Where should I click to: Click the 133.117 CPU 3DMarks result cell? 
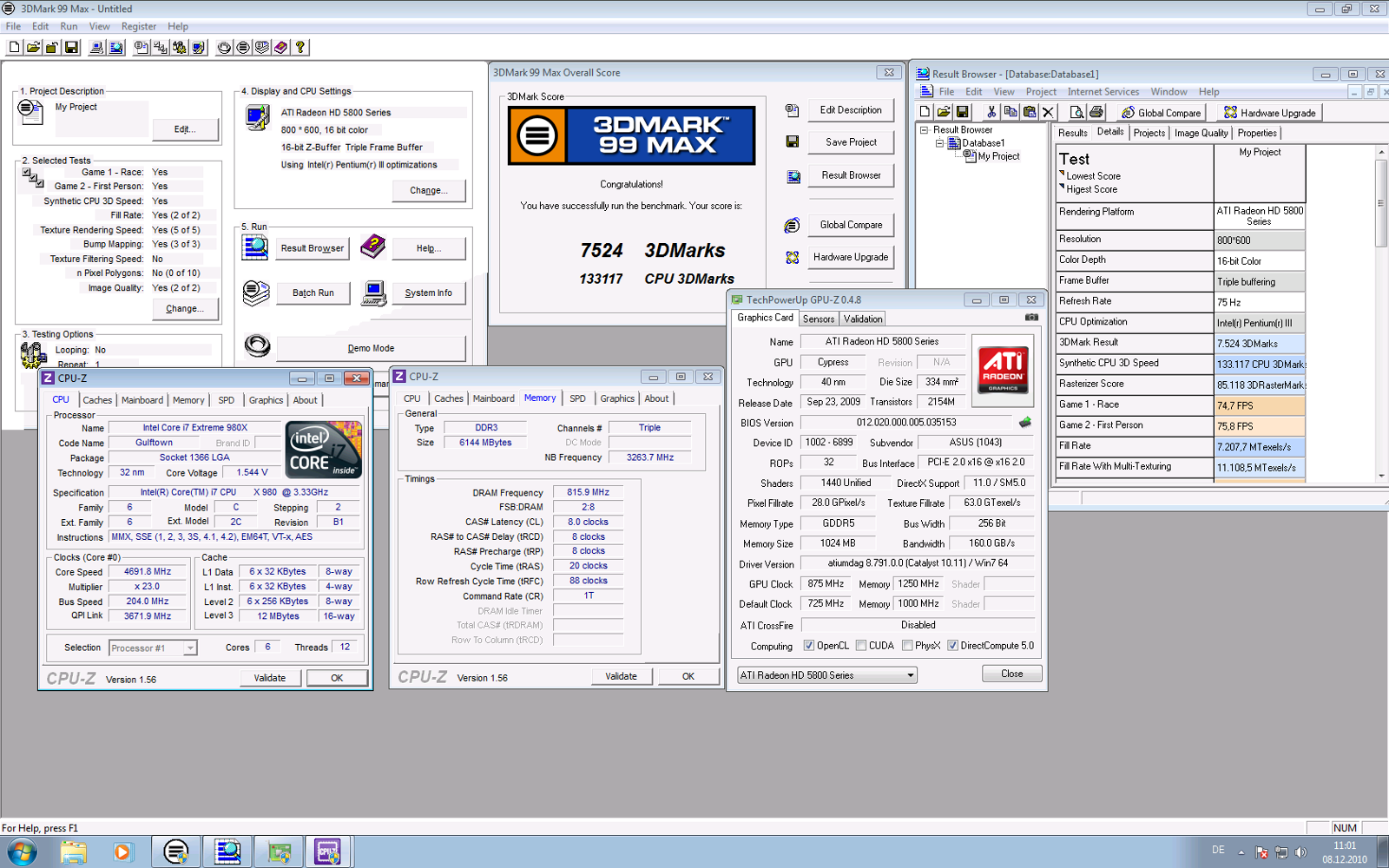1260,365
